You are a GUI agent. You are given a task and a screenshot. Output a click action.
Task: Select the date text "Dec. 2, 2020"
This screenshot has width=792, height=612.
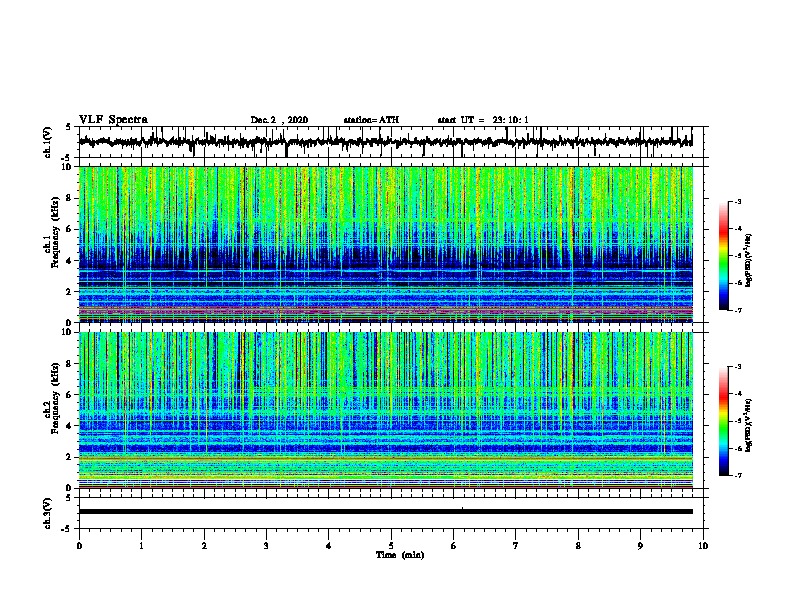279,120
